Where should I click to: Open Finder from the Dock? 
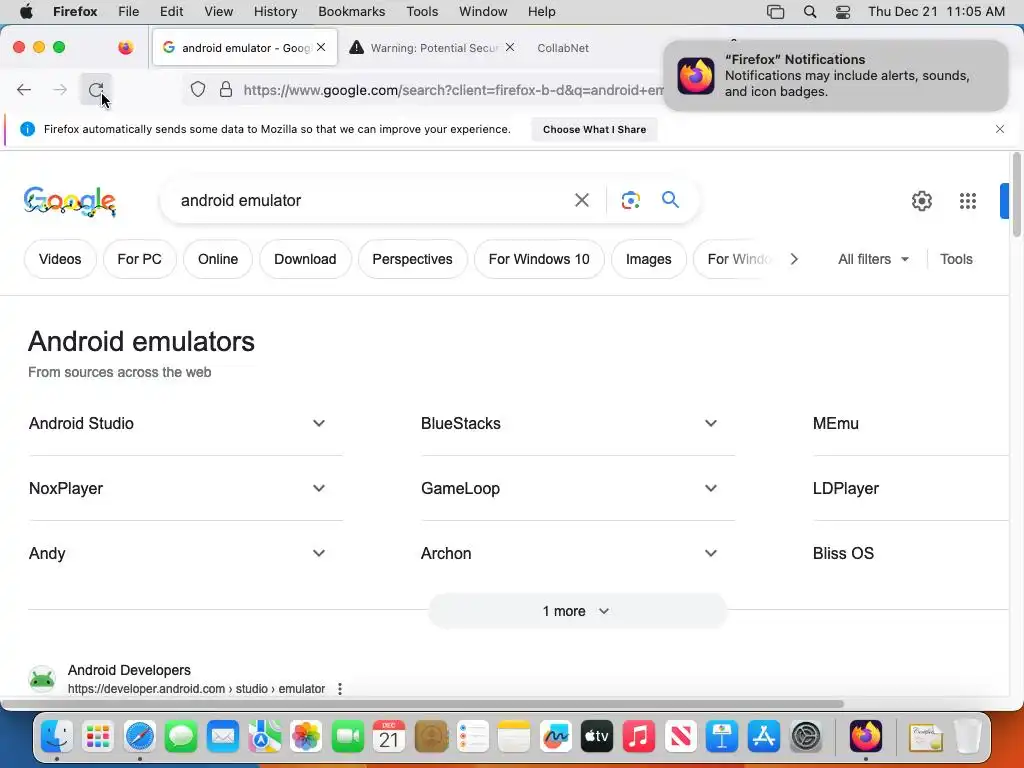56,737
